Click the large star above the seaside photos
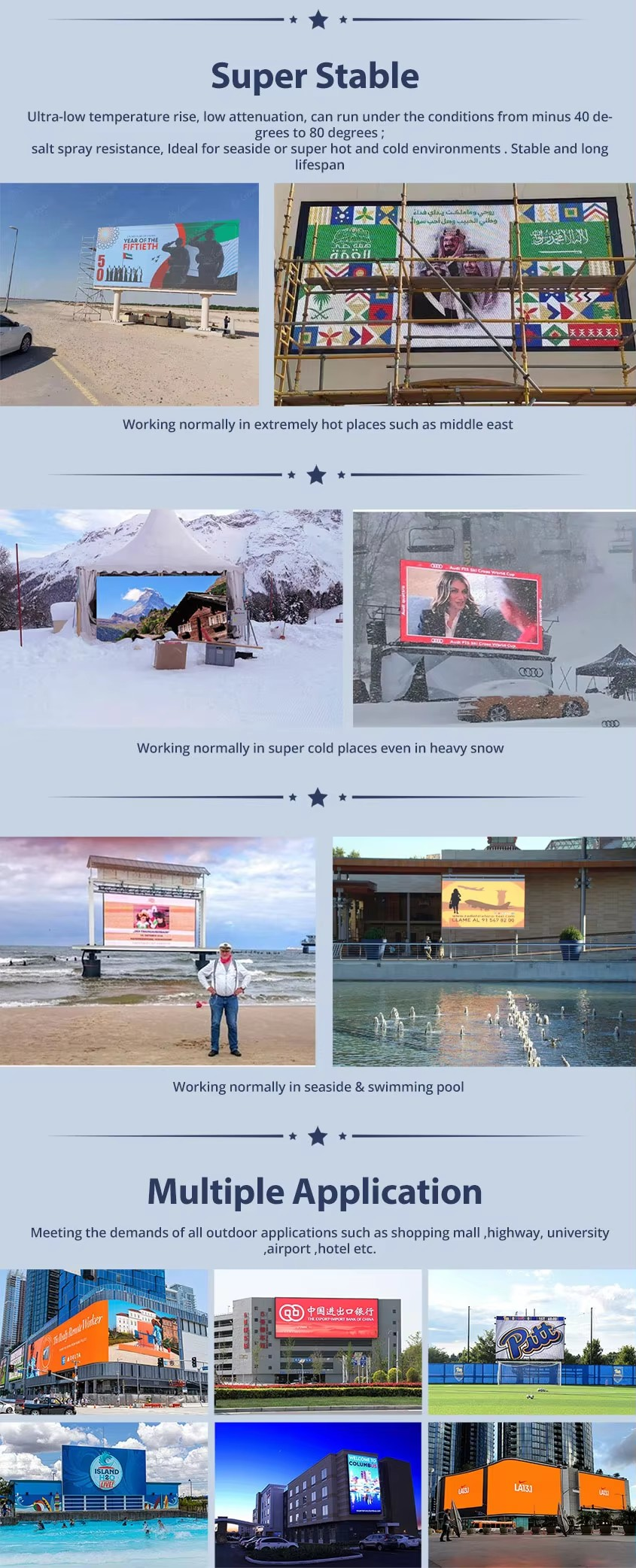The height and width of the screenshot is (1568, 636). click(x=318, y=797)
